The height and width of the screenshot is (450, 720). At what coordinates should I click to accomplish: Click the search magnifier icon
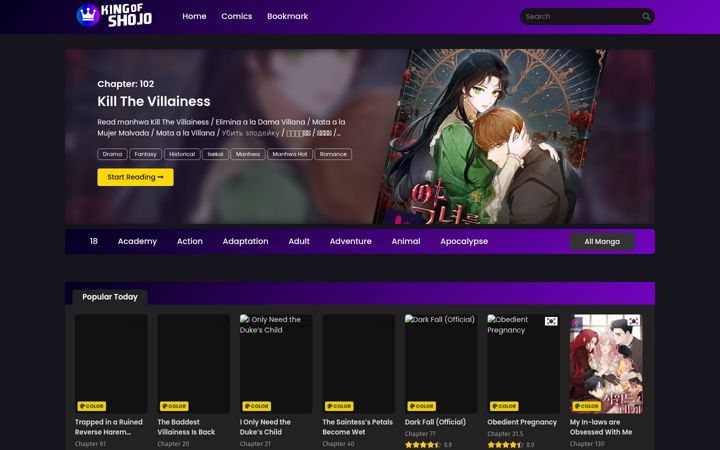646,17
